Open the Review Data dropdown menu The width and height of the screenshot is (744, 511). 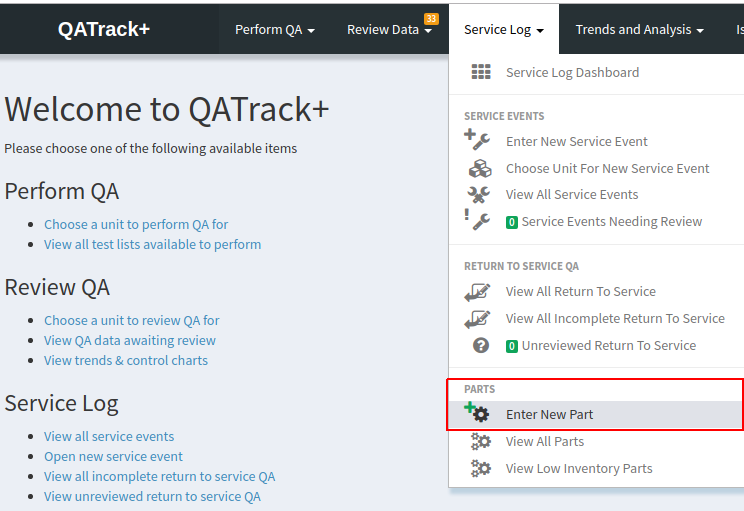point(389,29)
